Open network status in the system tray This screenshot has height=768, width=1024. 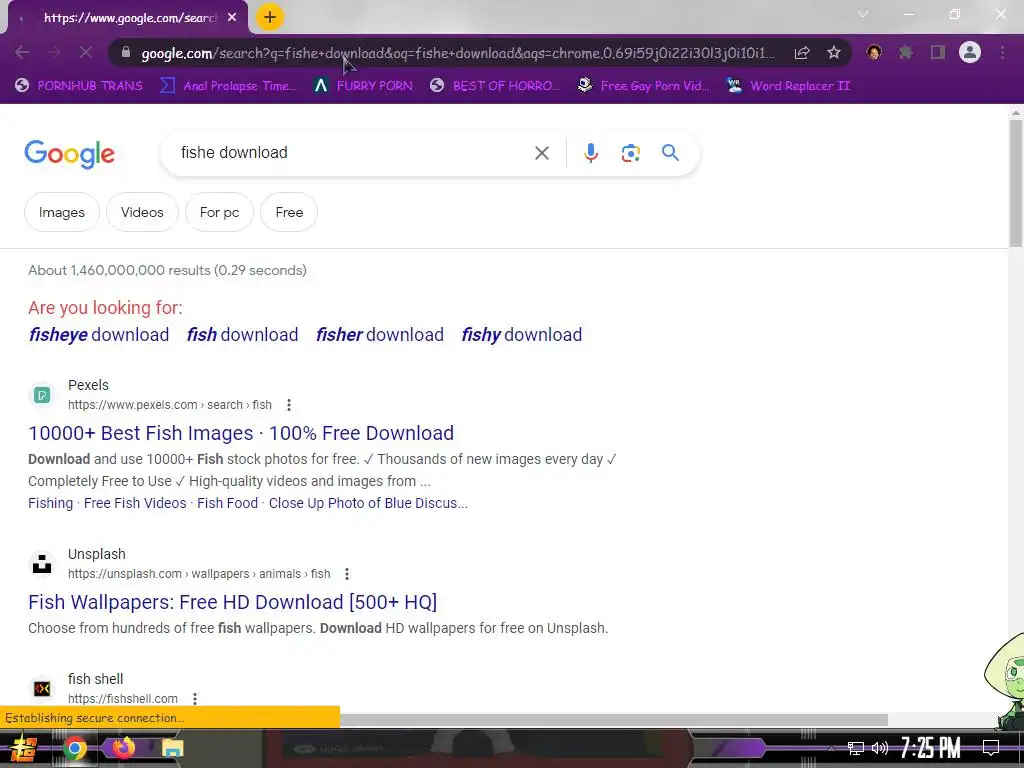click(856, 748)
